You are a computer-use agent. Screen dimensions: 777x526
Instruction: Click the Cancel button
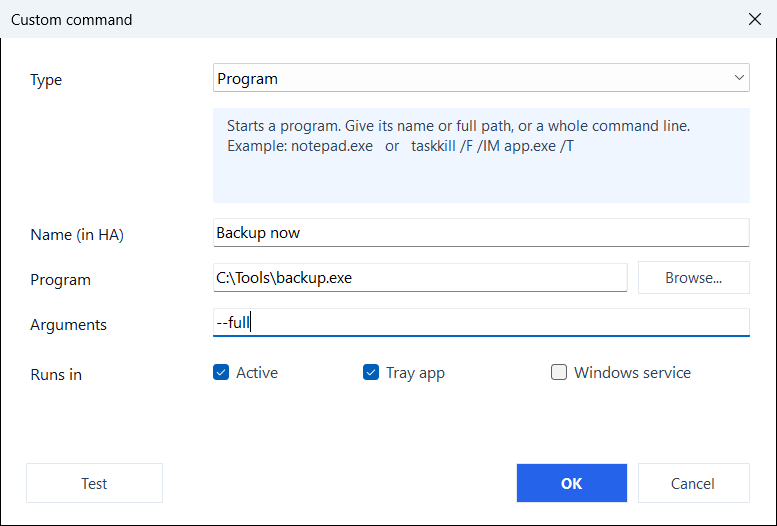click(x=694, y=483)
